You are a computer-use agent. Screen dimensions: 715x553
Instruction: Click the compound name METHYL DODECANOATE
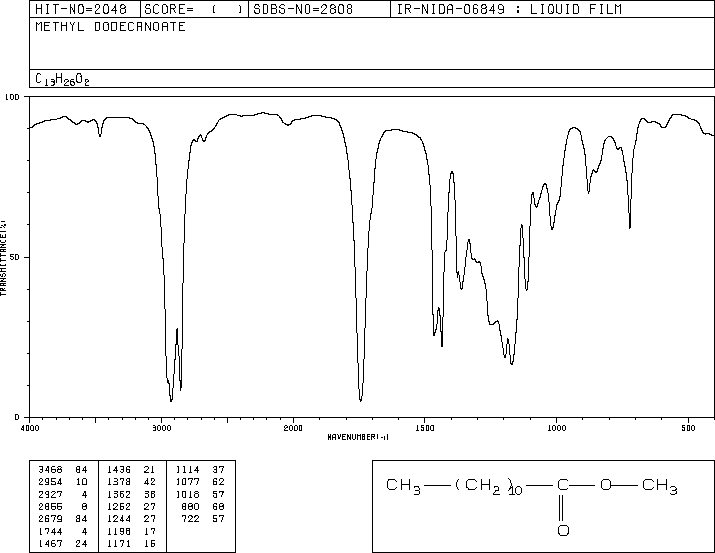point(110,26)
